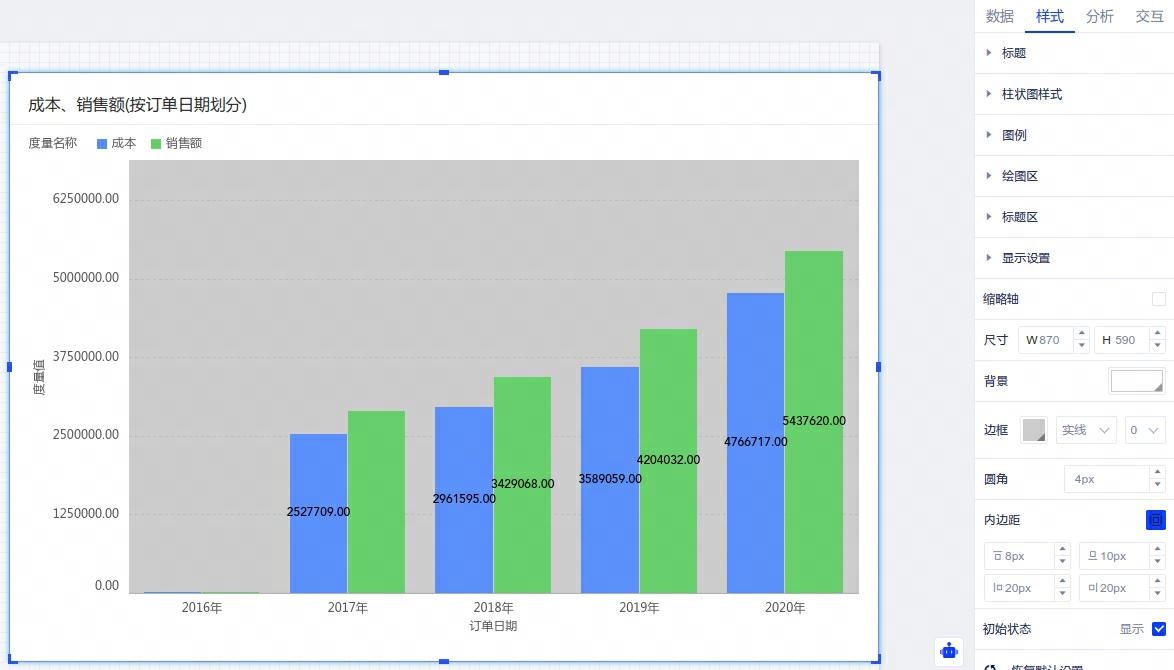The width and height of the screenshot is (1174, 670).
Task: Open the 实线 border style dropdown
Action: coord(1086,430)
